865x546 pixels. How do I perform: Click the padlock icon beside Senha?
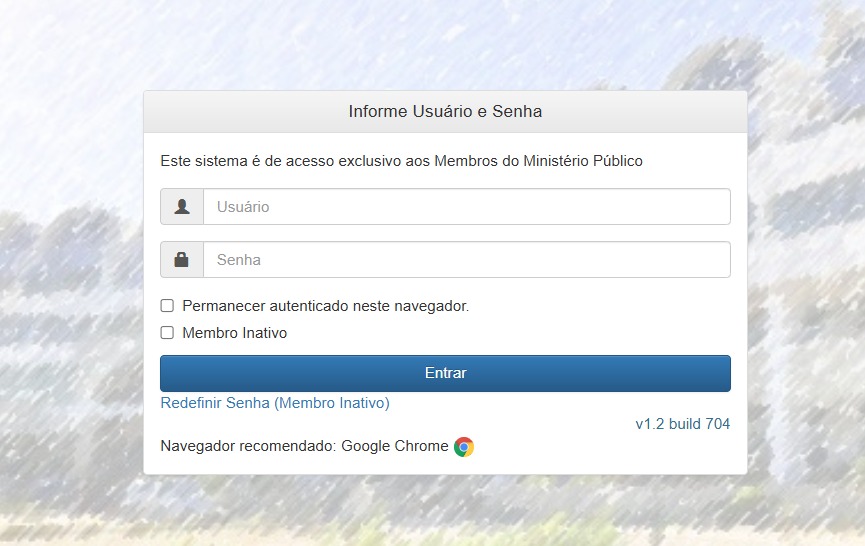182,260
